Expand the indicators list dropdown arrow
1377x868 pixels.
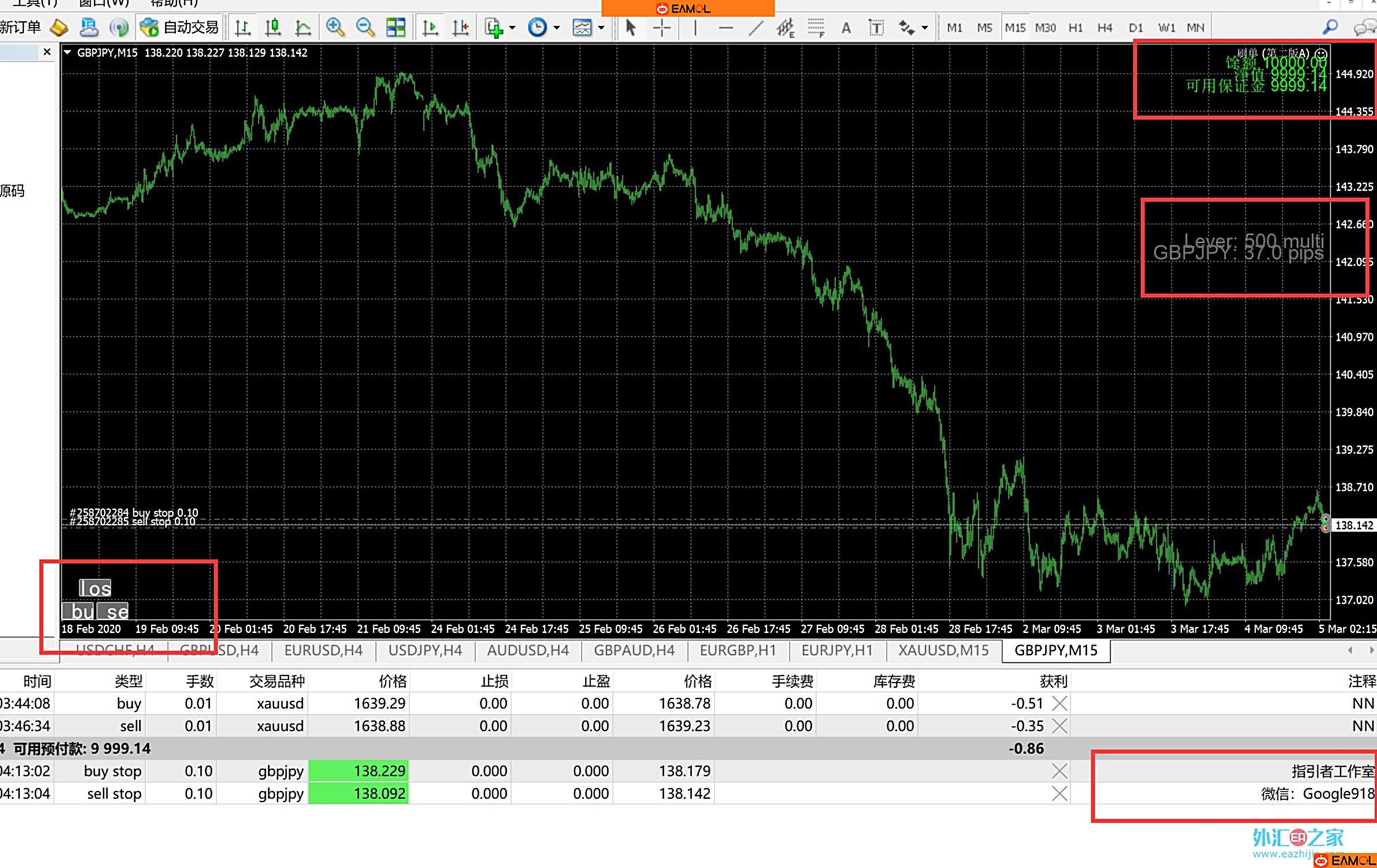click(x=512, y=27)
